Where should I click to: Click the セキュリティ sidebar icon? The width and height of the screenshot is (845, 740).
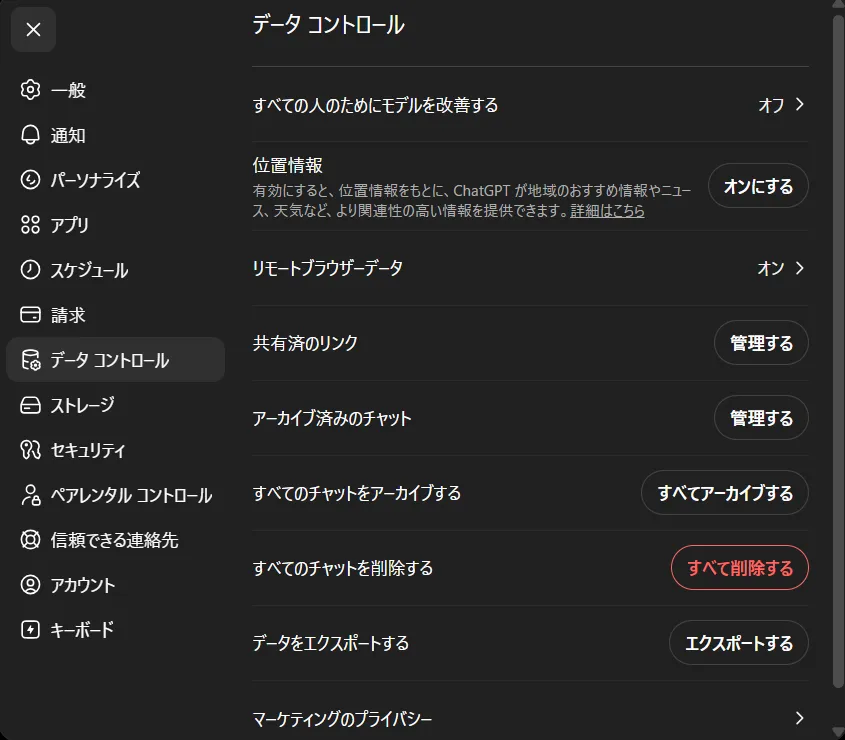tap(30, 449)
